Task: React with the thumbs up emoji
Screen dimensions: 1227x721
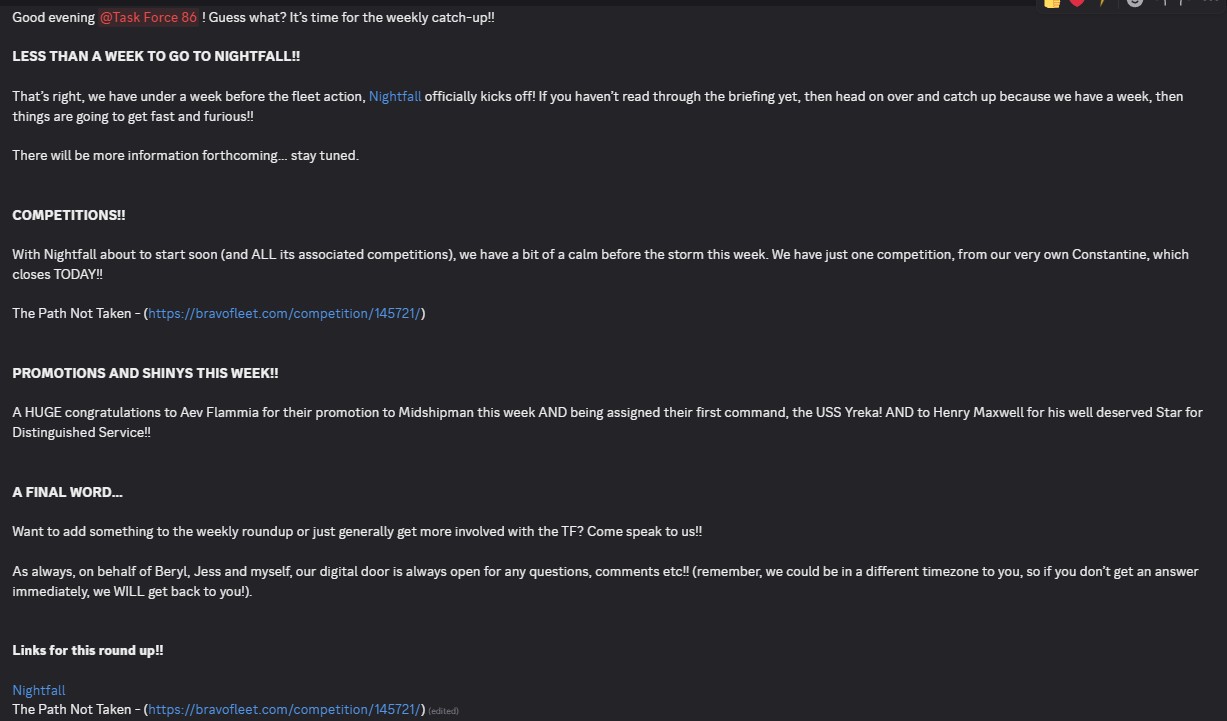Action: tap(1052, 3)
